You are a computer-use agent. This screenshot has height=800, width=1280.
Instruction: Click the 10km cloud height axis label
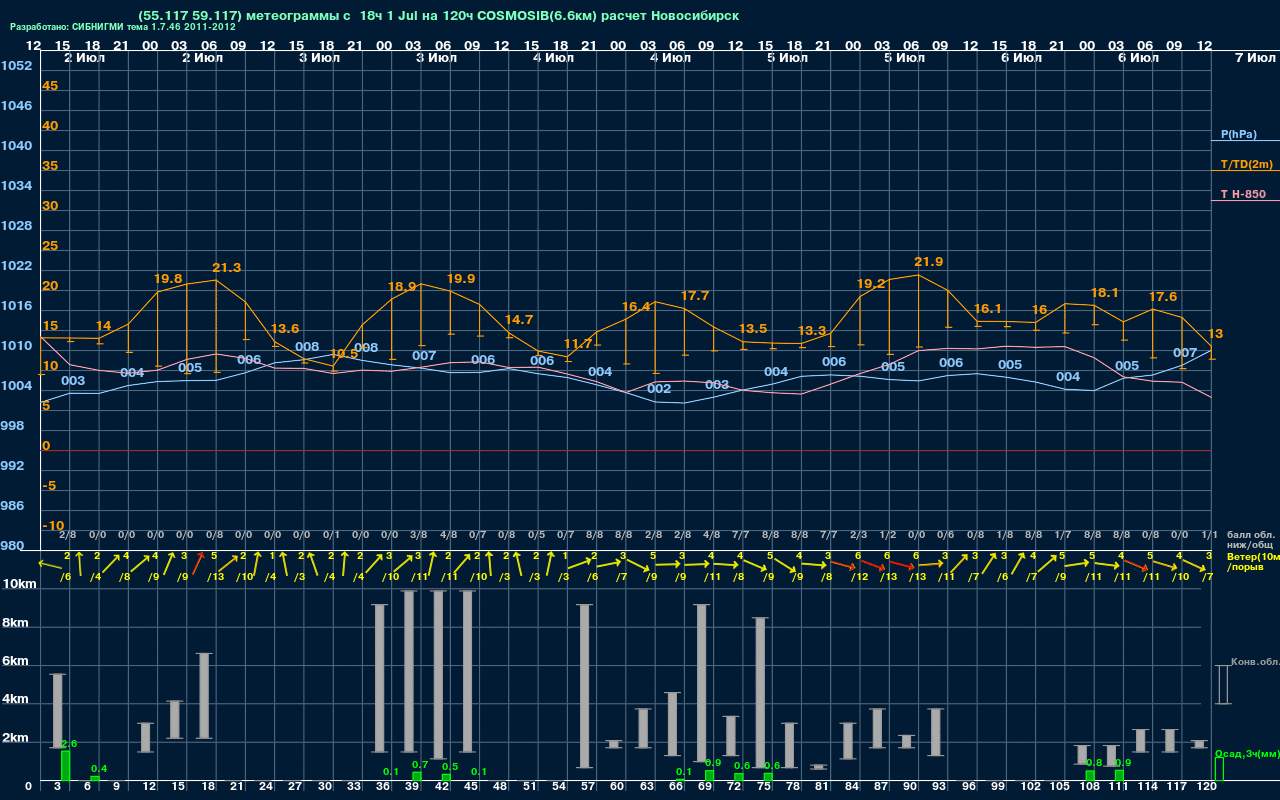pos(17,584)
